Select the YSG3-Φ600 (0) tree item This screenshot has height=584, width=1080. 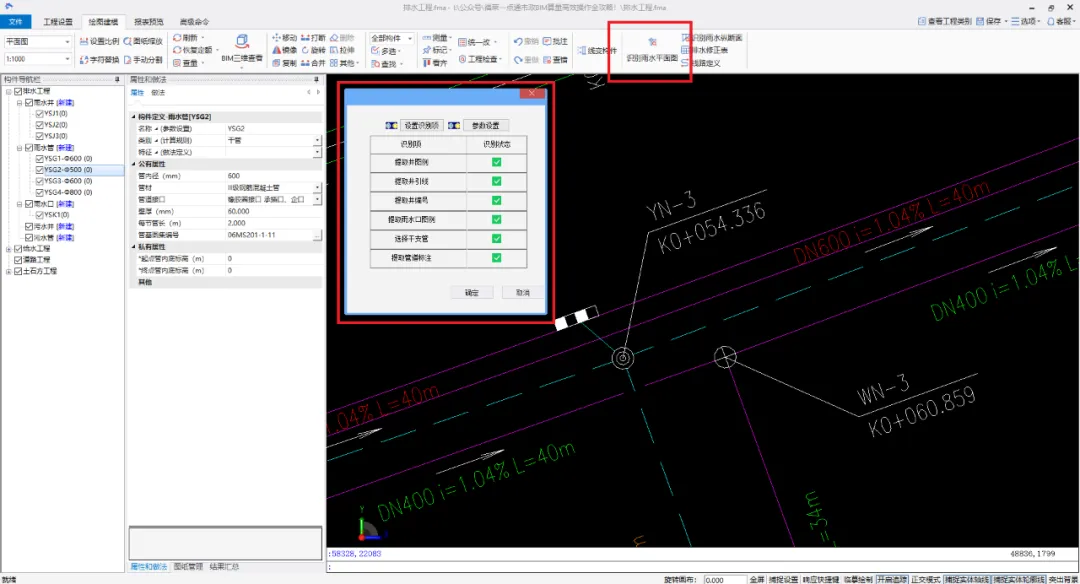(x=68, y=181)
